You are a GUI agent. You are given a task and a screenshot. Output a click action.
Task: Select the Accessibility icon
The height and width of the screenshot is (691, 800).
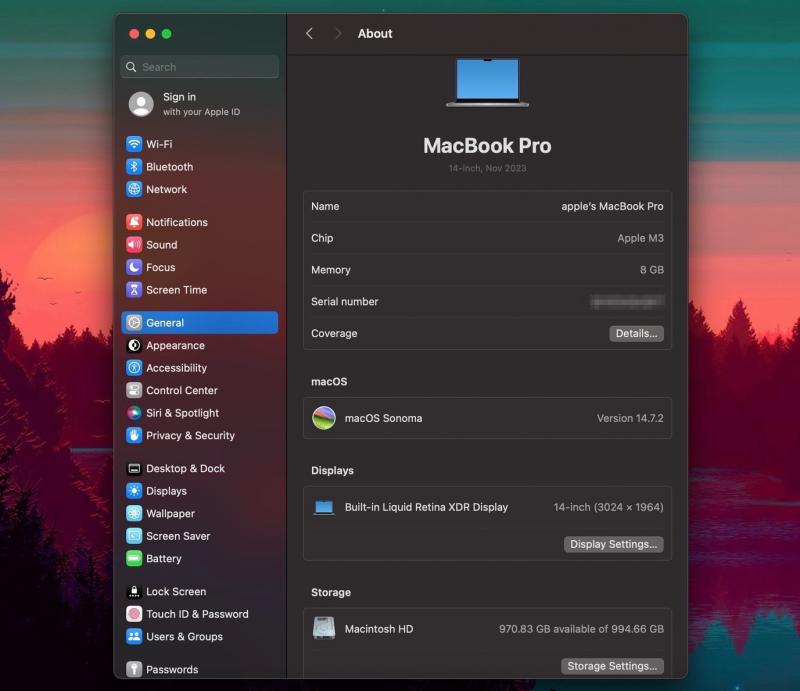[x=134, y=367]
